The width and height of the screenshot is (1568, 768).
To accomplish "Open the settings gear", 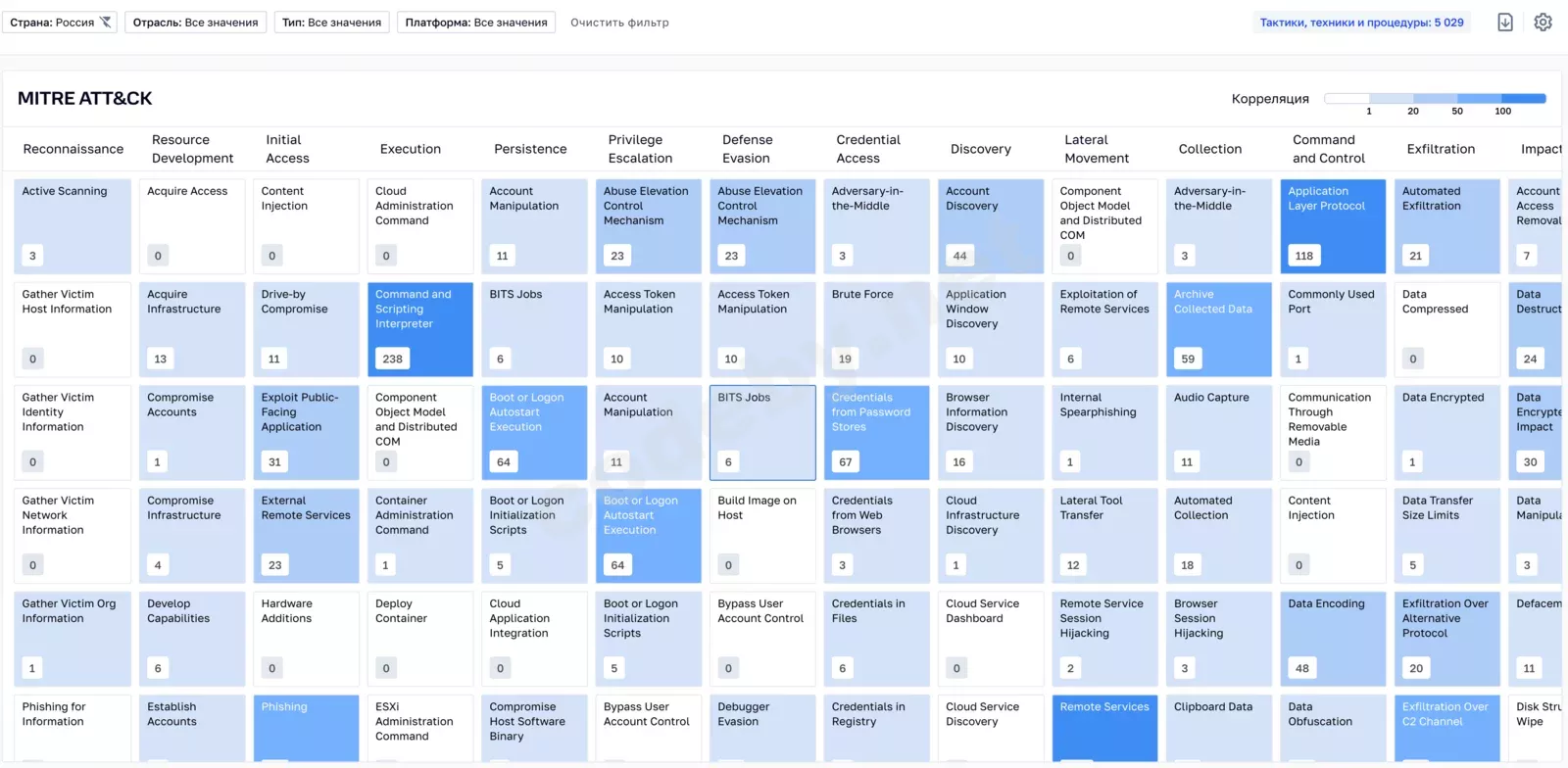I will 1543,22.
